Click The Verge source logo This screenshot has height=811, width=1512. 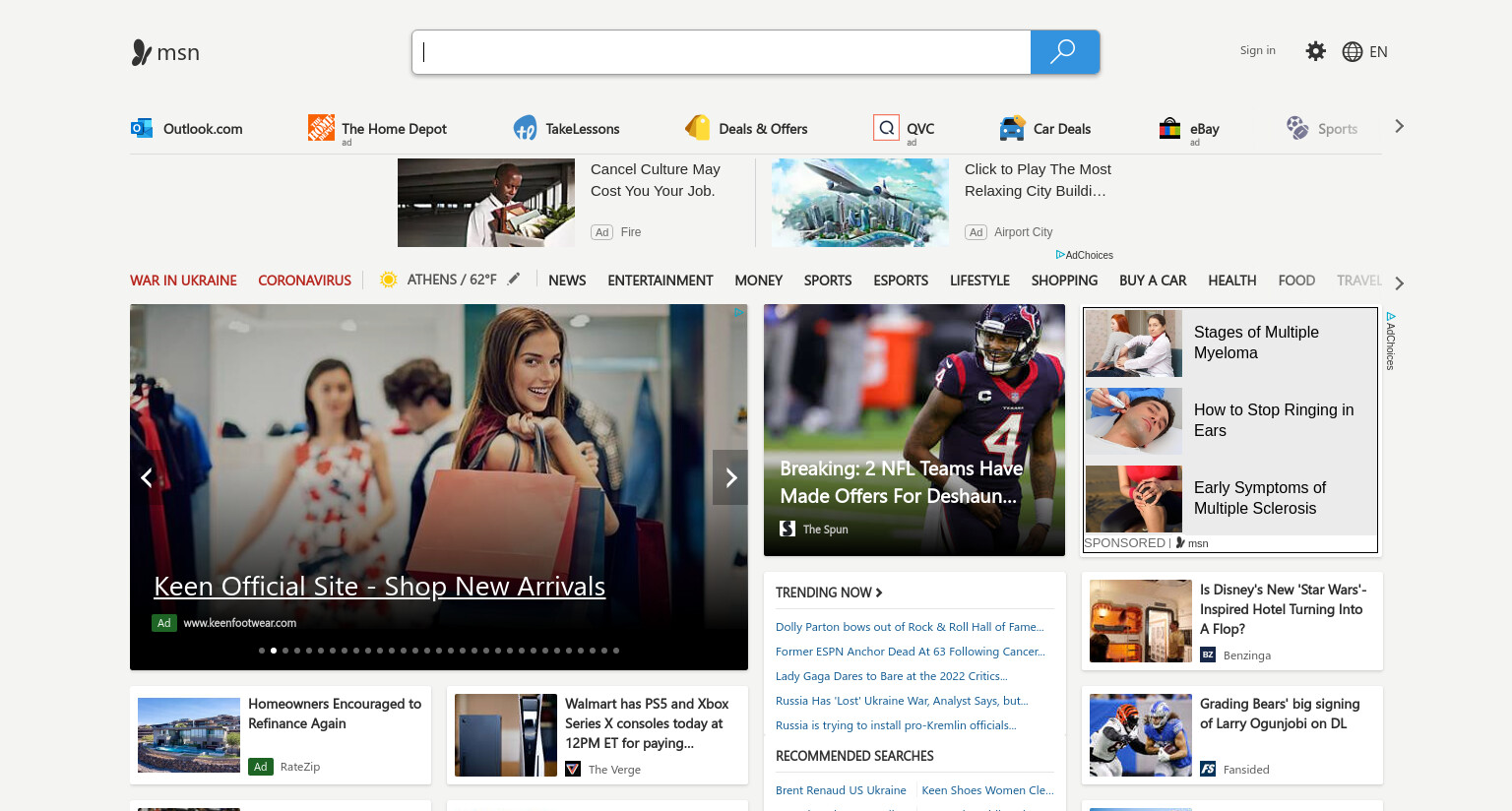coord(573,769)
